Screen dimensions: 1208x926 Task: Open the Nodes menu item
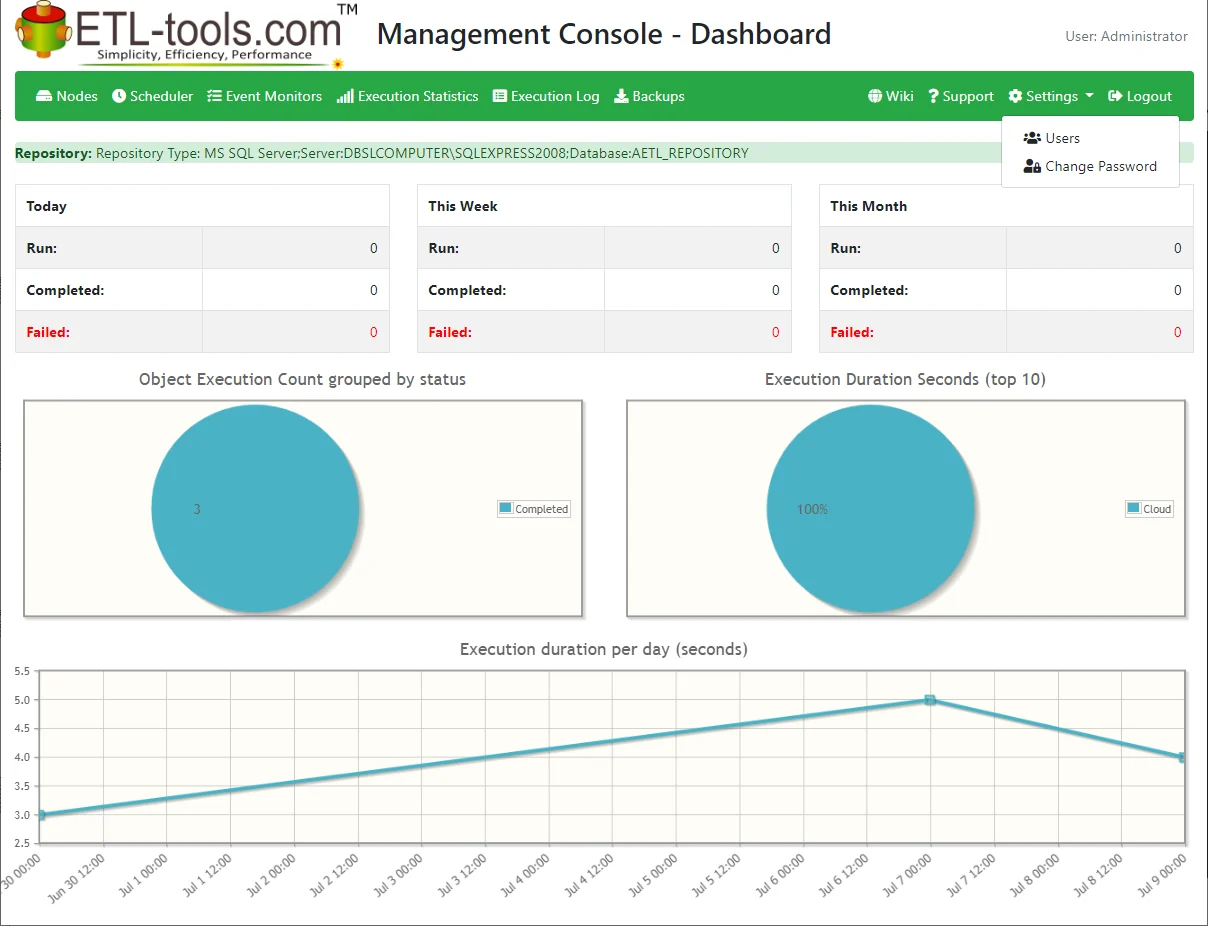click(67, 96)
